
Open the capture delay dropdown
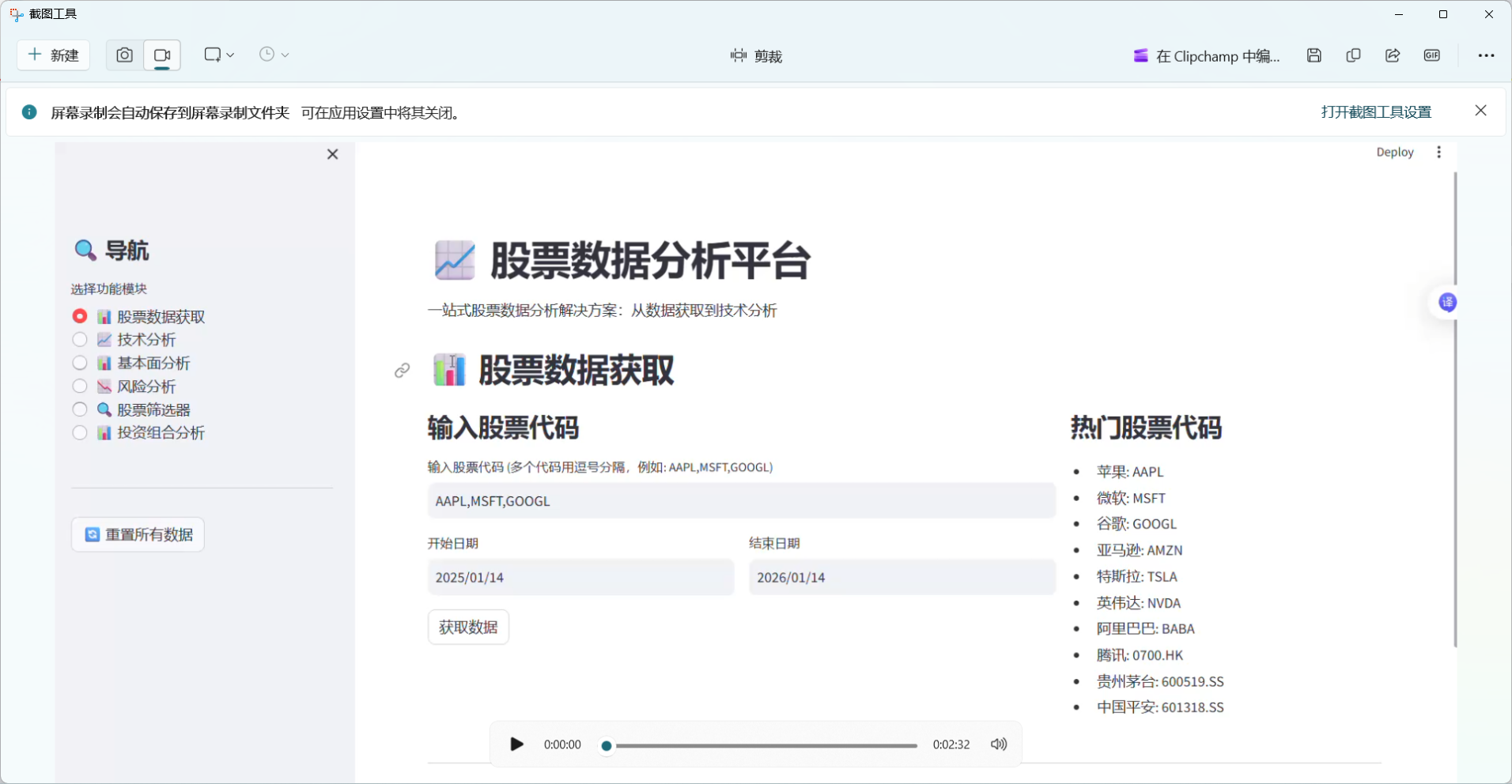tap(274, 55)
